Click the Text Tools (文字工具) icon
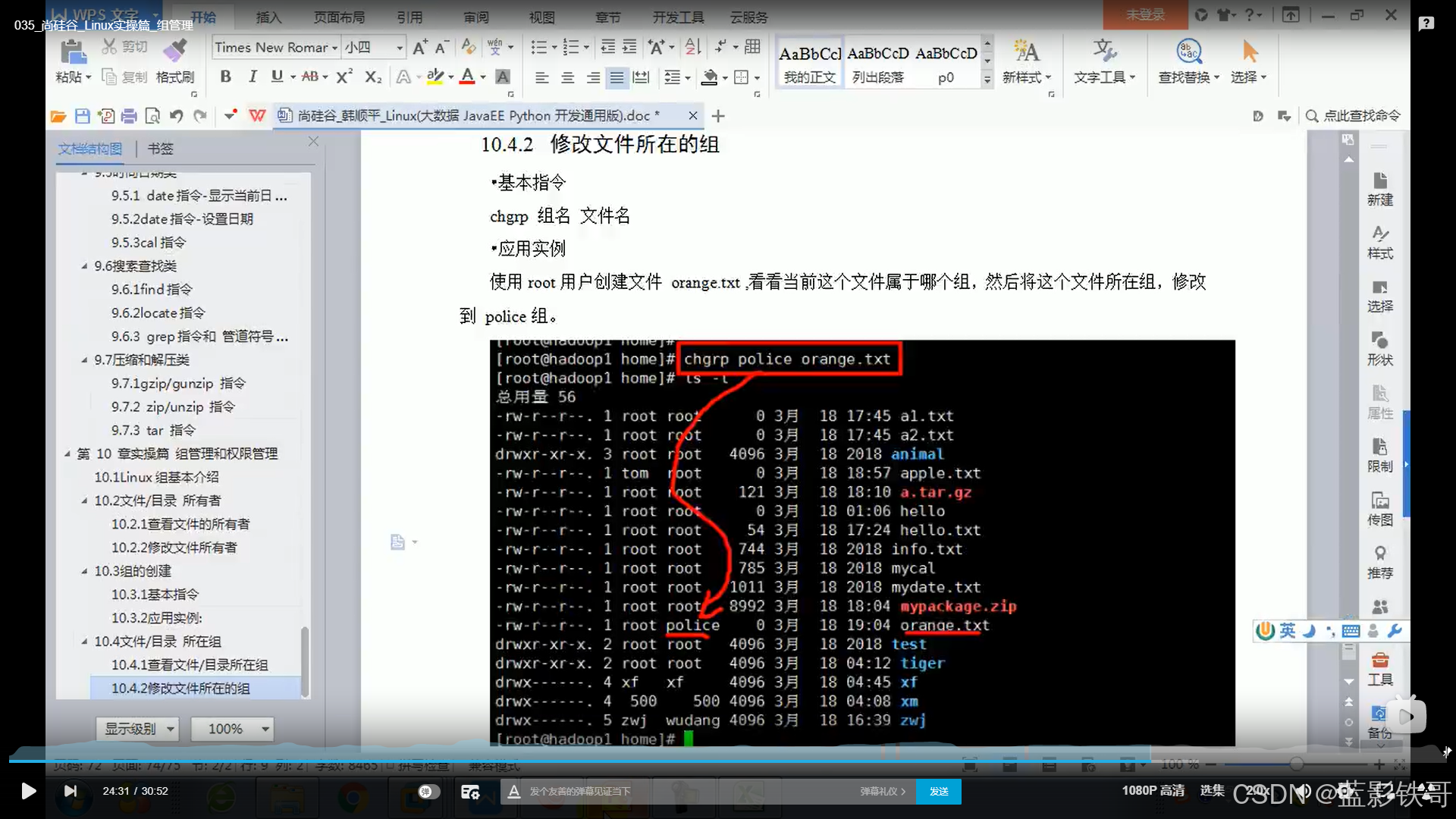This screenshot has height=819, width=1456. (1104, 52)
